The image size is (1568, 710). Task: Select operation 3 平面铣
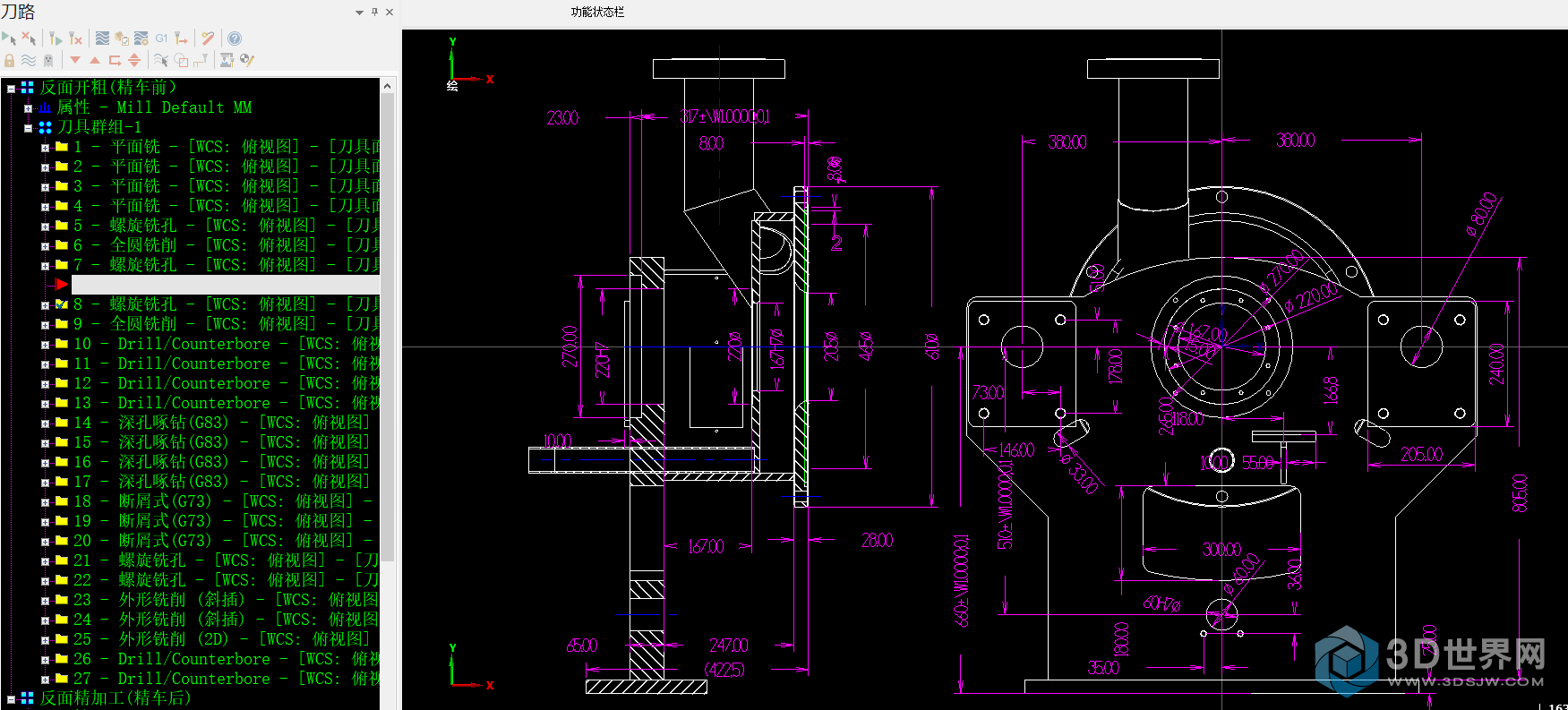coord(227,186)
